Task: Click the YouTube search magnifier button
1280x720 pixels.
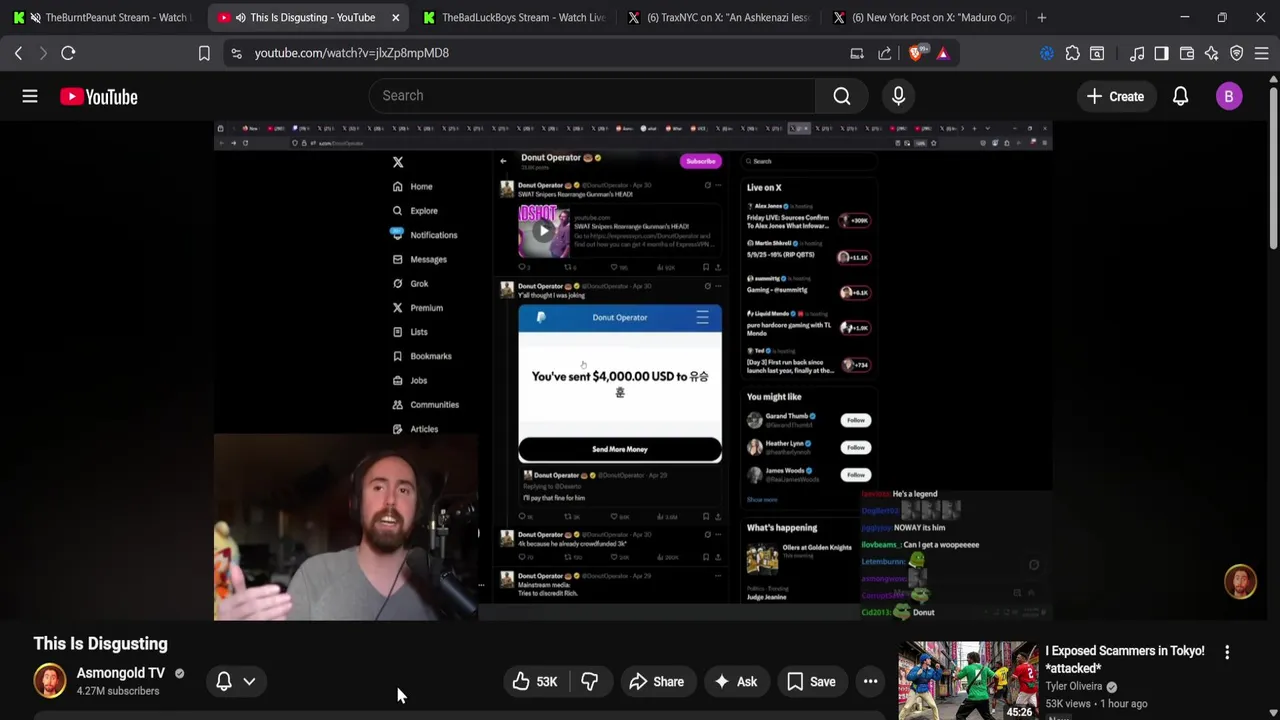Action: pos(842,96)
